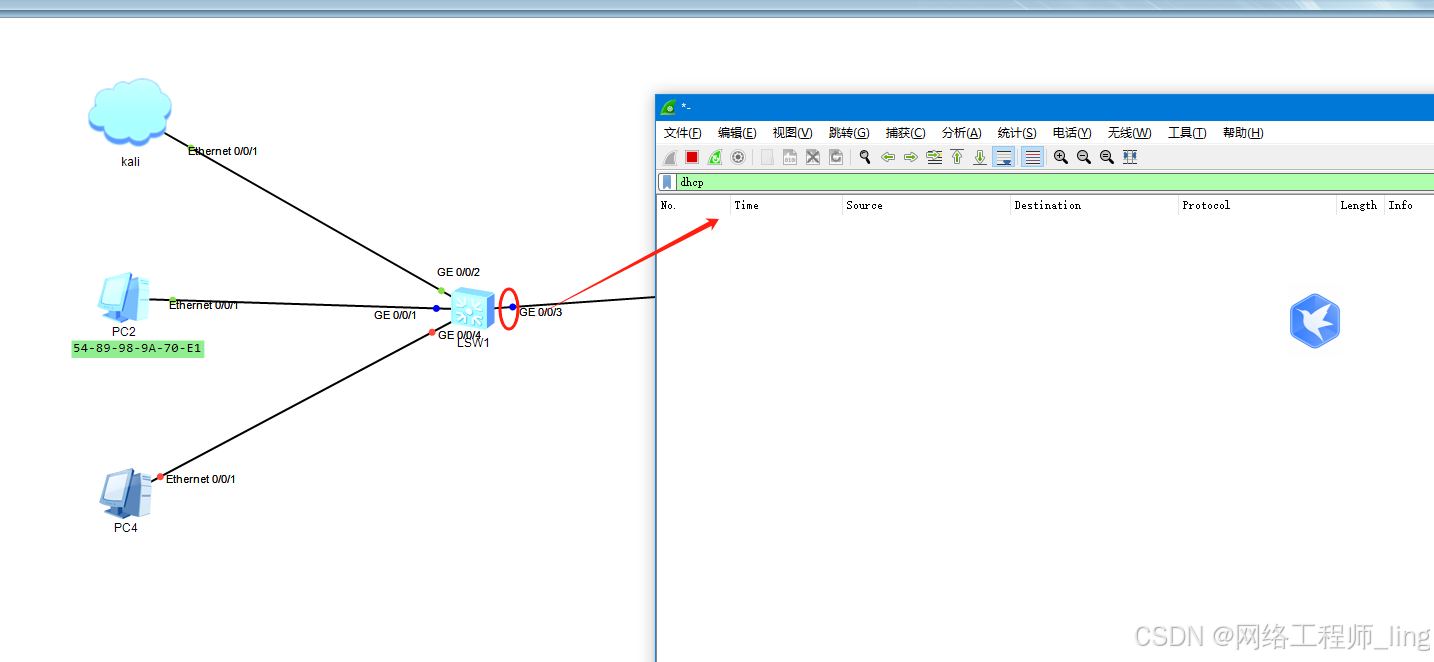Restart the current capture
This screenshot has height=662, width=1434.
(x=715, y=157)
